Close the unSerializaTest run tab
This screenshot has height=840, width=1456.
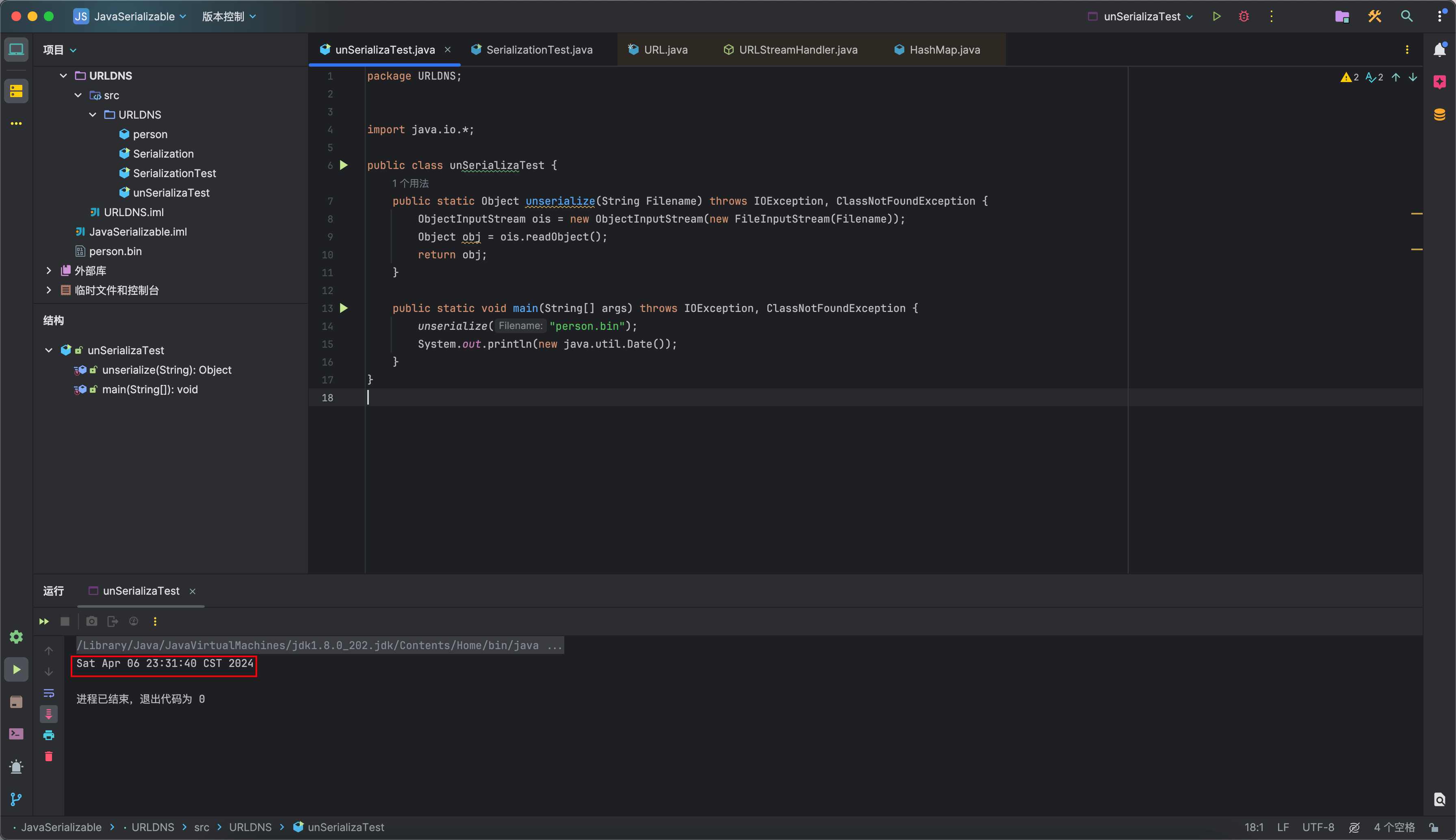(x=193, y=591)
